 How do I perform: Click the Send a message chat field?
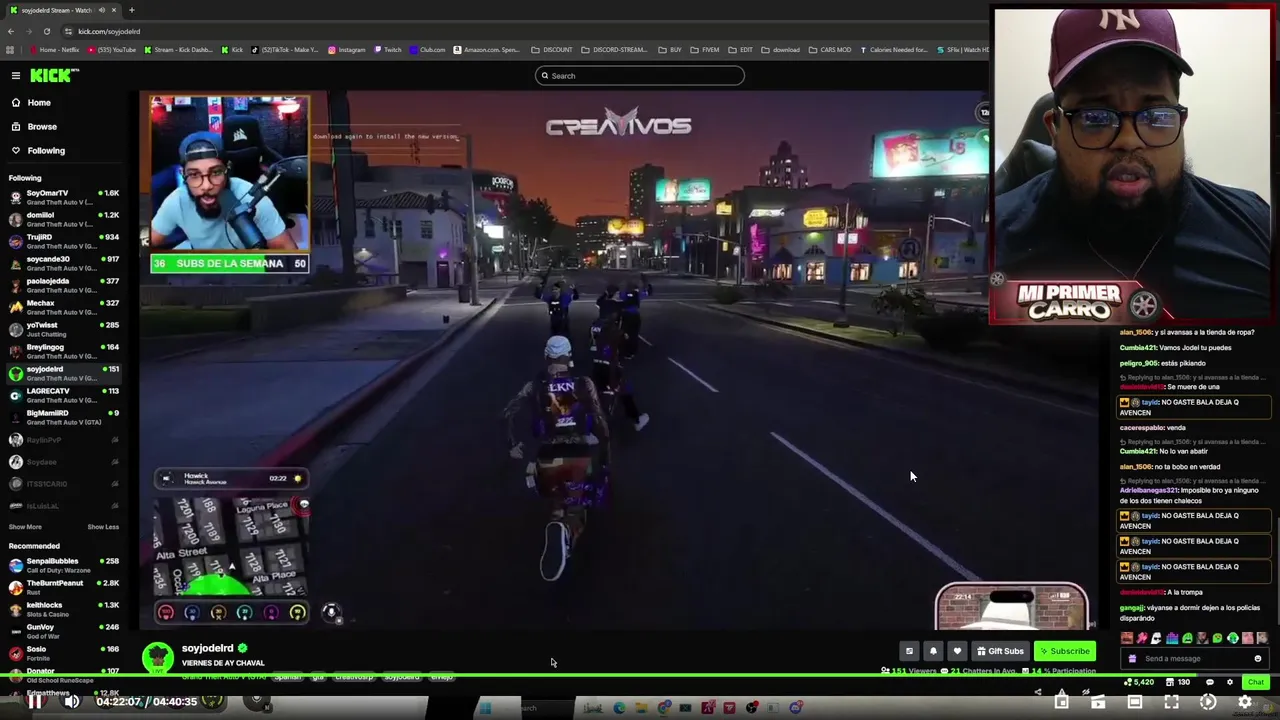[x=1194, y=659]
